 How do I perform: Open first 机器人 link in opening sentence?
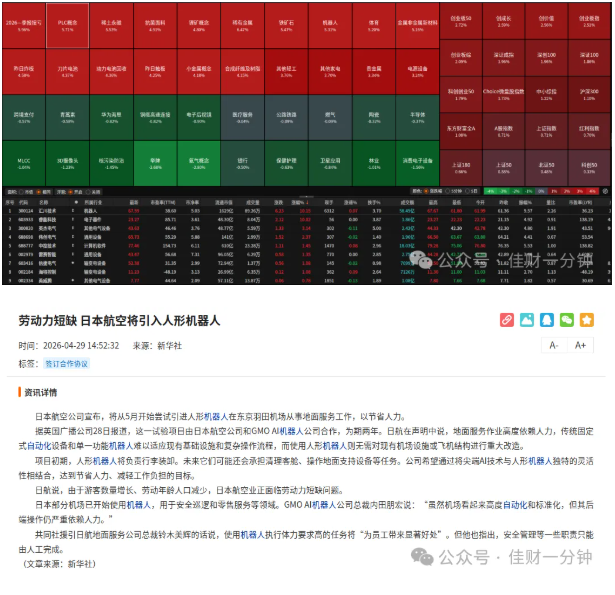[216, 417]
